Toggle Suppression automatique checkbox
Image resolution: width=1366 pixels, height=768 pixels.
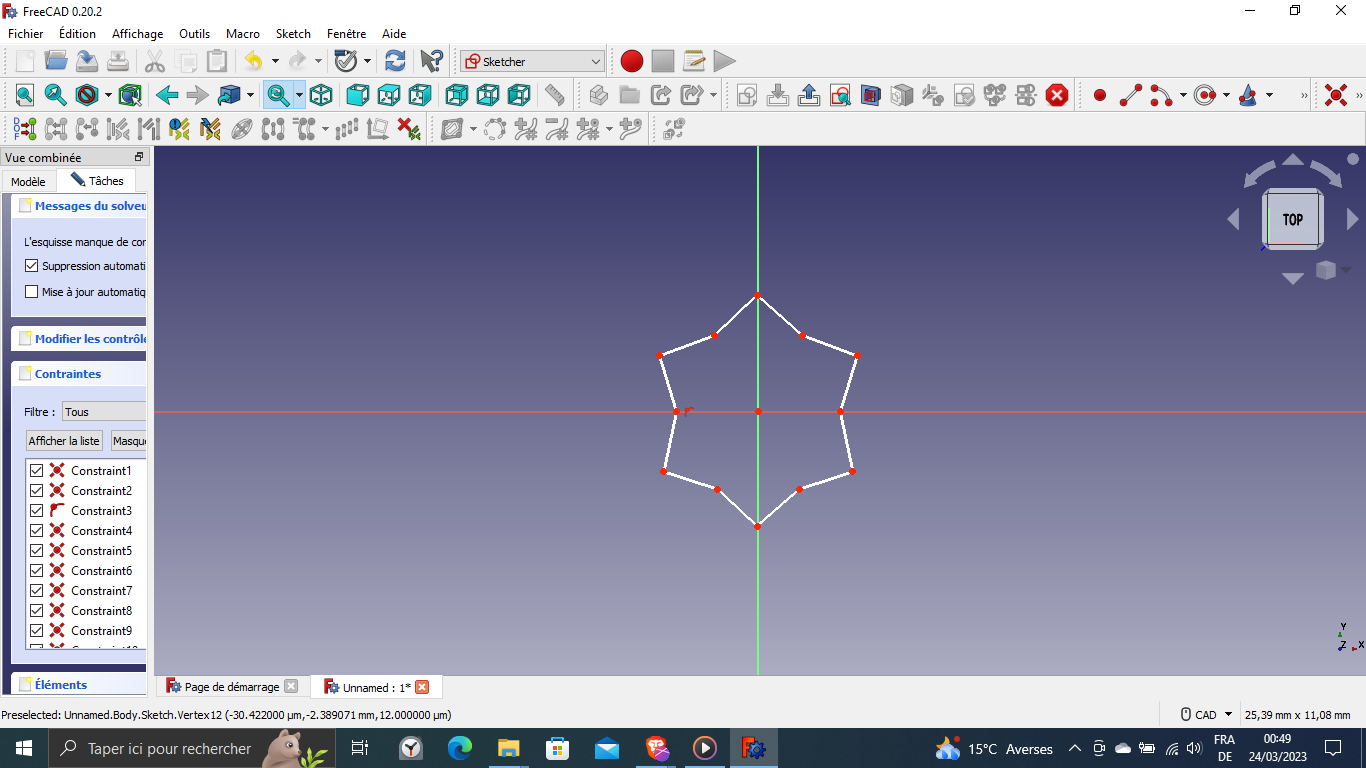(x=31, y=266)
